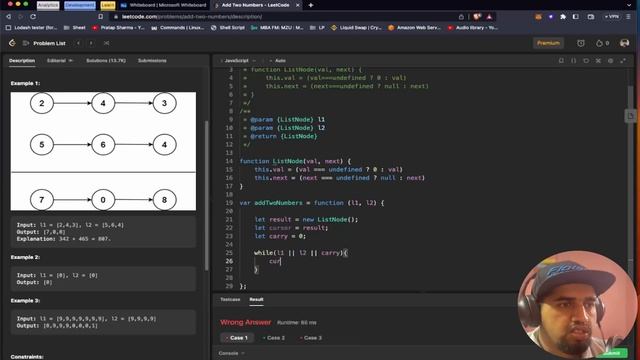
Task: Open the Learn tab group
Action: (x=108, y=5)
